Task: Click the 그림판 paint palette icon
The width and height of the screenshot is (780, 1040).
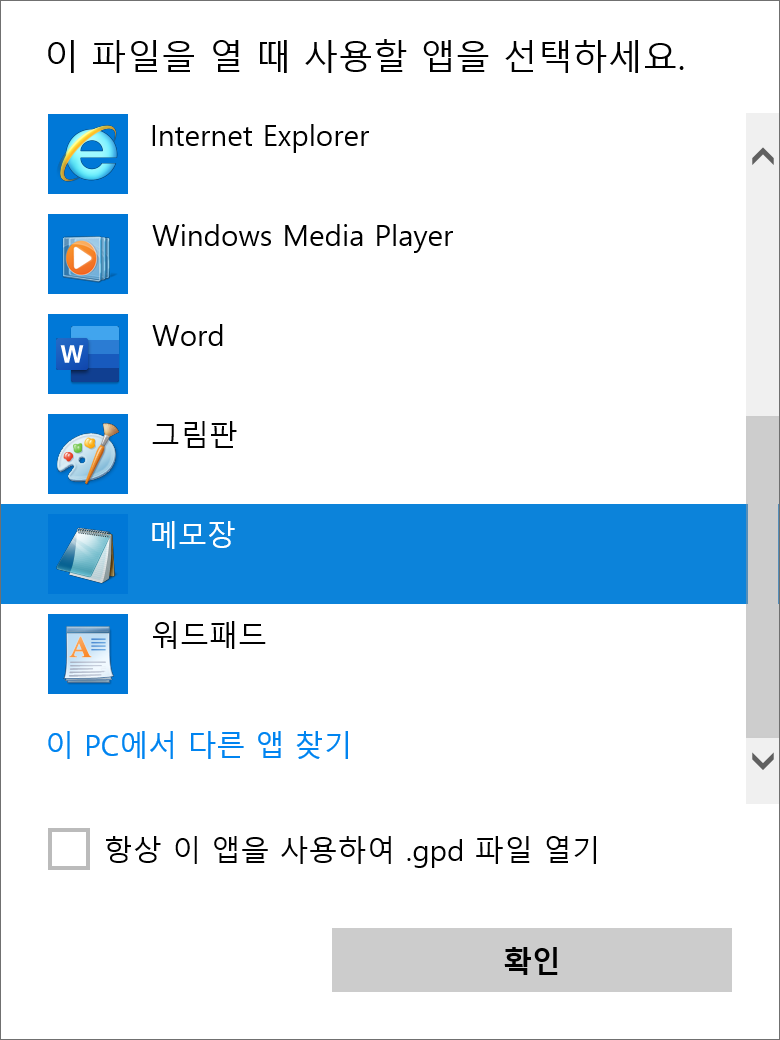Action: click(88, 454)
